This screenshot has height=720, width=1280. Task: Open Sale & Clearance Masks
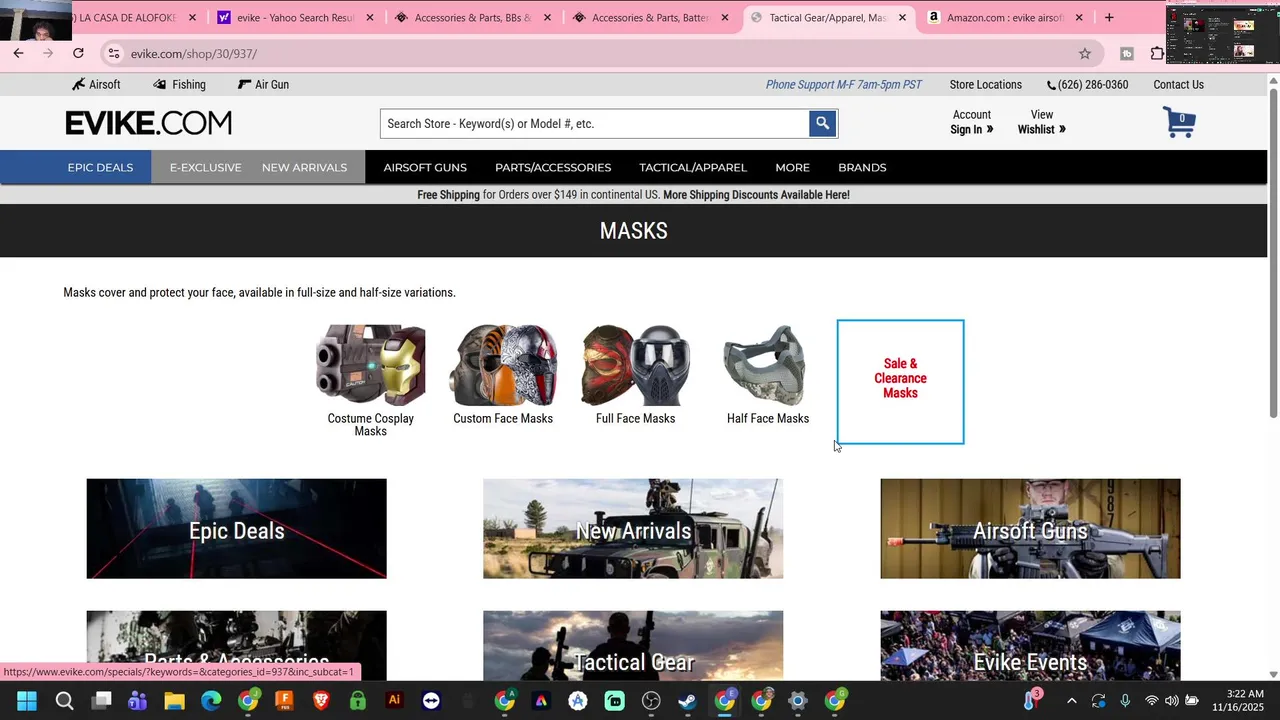click(x=900, y=381)
